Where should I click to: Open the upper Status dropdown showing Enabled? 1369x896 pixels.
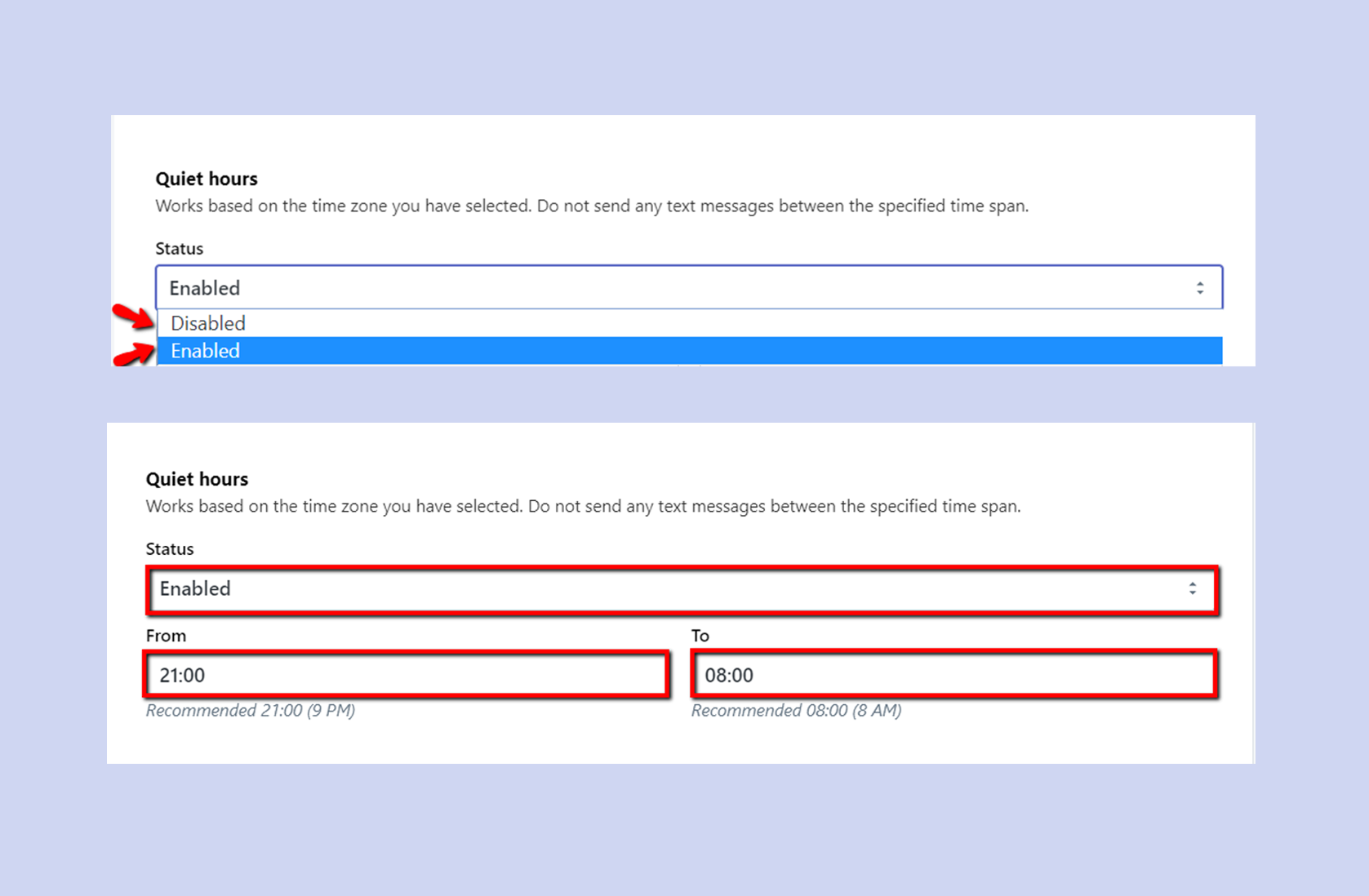click(x=689, y=287)
